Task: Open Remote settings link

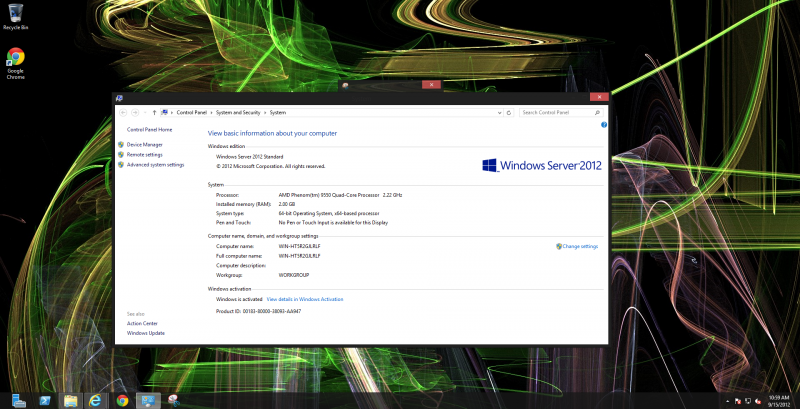Action: (x=145, y=155)
